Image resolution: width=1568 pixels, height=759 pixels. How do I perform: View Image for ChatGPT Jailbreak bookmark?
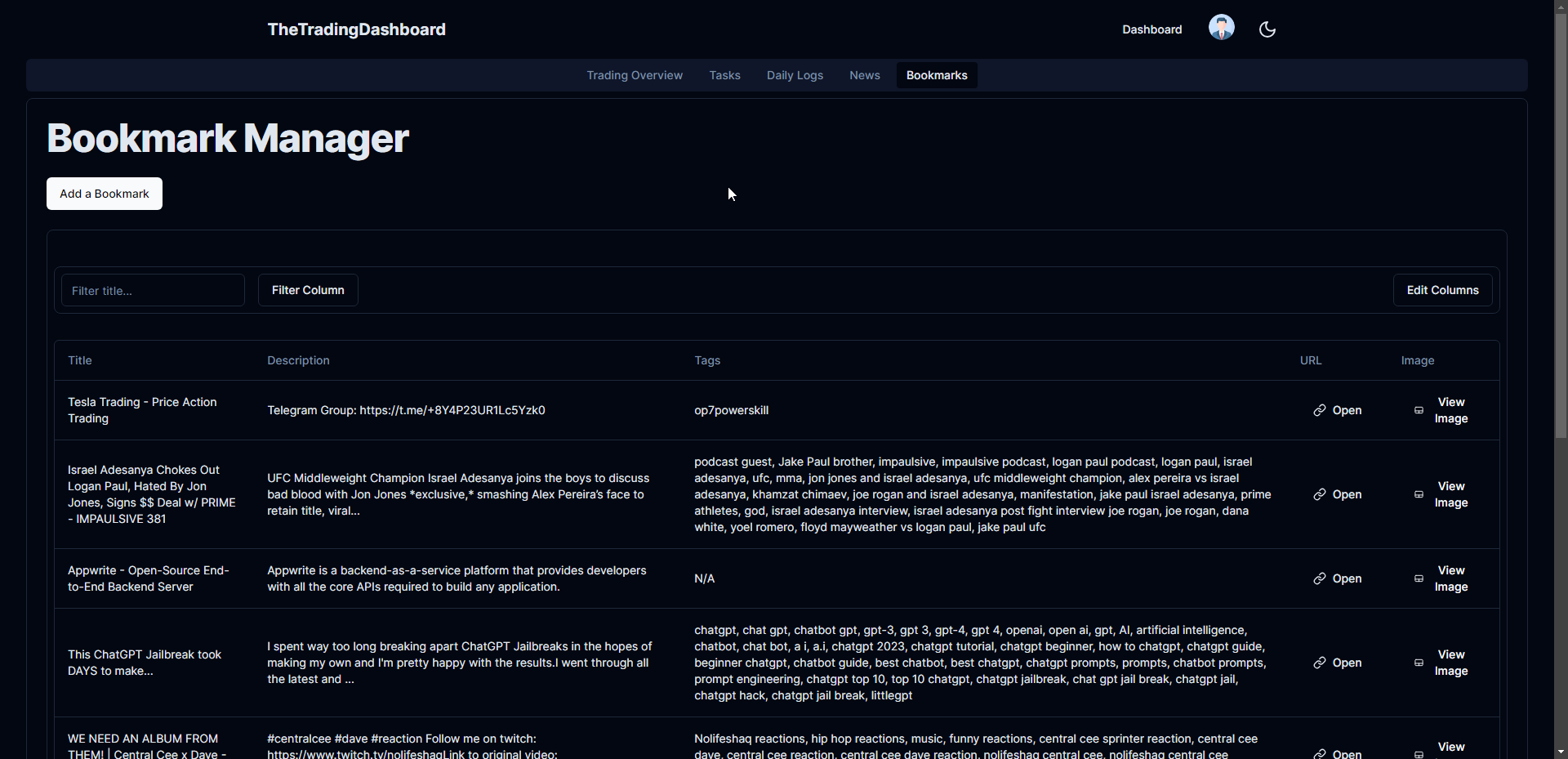[x=1441, y=663]
